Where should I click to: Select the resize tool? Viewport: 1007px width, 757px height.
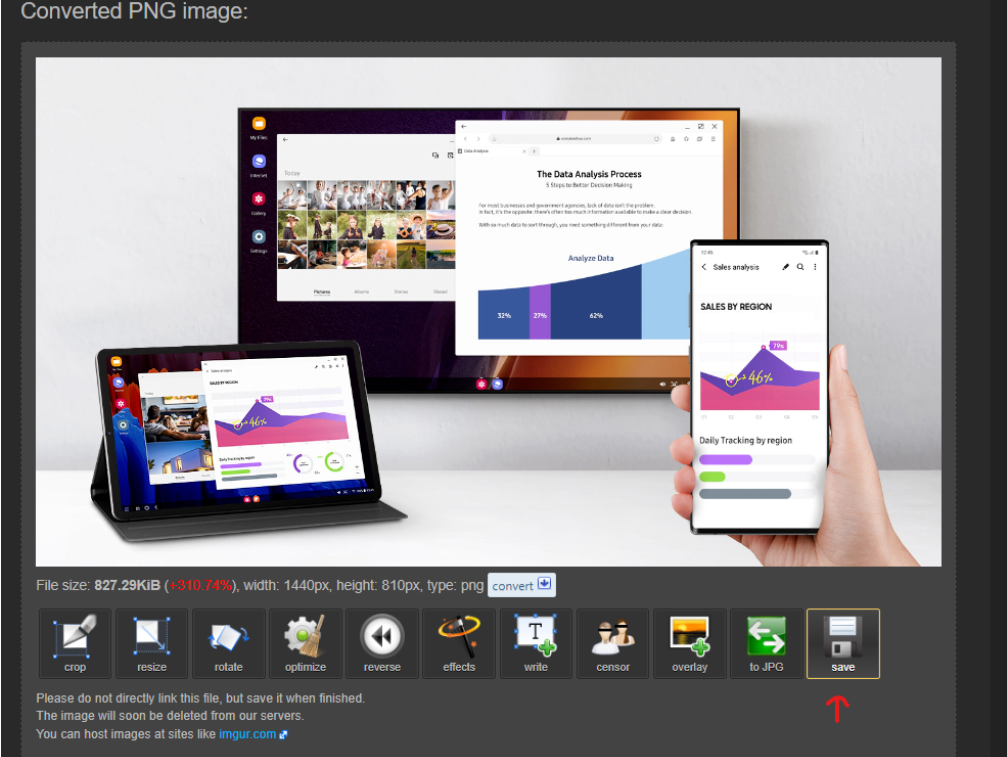pyautogui.click(x=152, y=643)
